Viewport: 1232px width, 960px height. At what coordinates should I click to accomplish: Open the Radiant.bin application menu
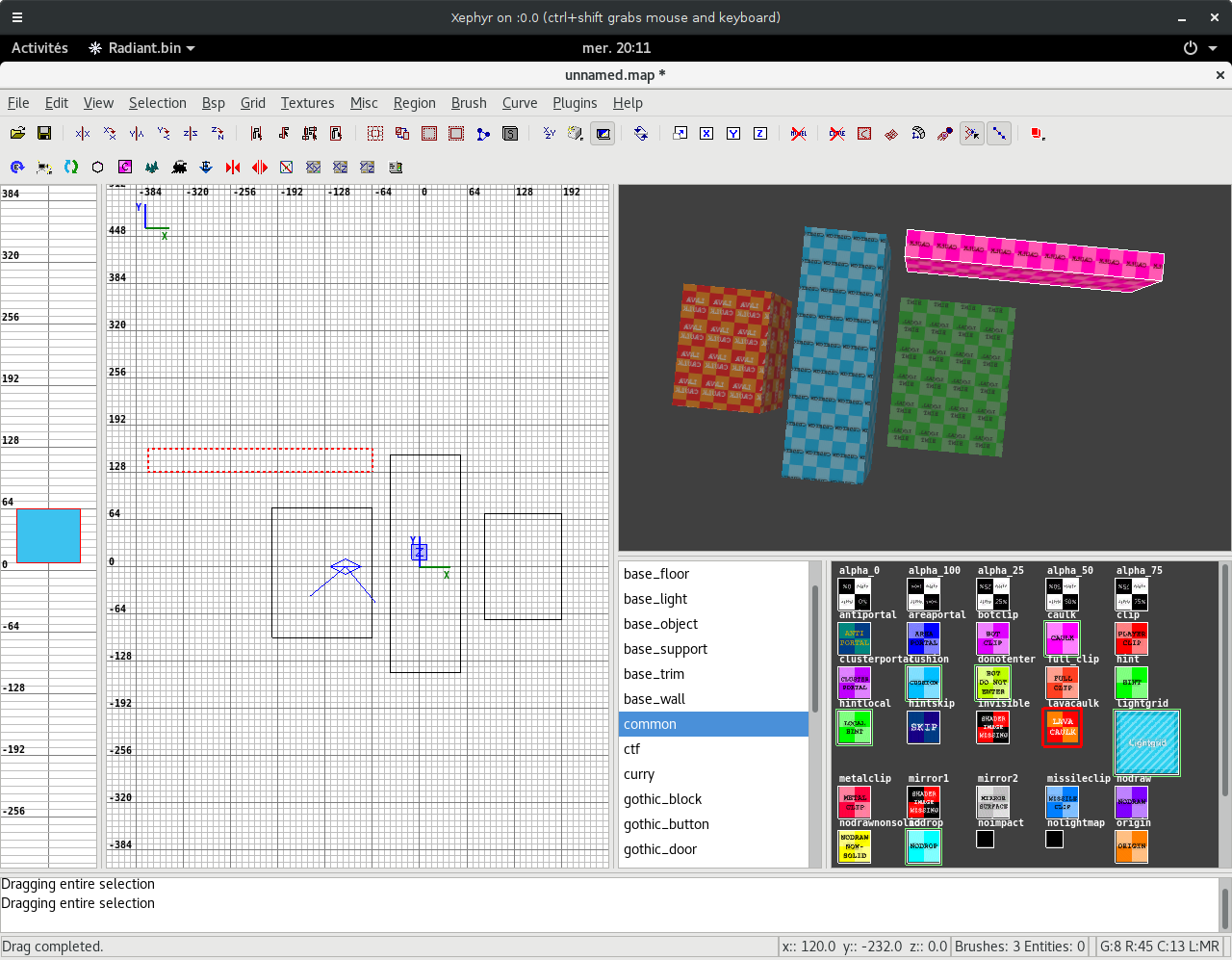(141, 48)
